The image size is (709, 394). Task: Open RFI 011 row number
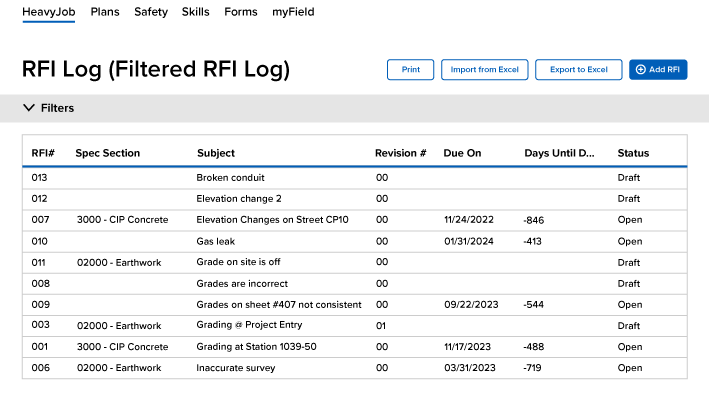click(38, 262)
